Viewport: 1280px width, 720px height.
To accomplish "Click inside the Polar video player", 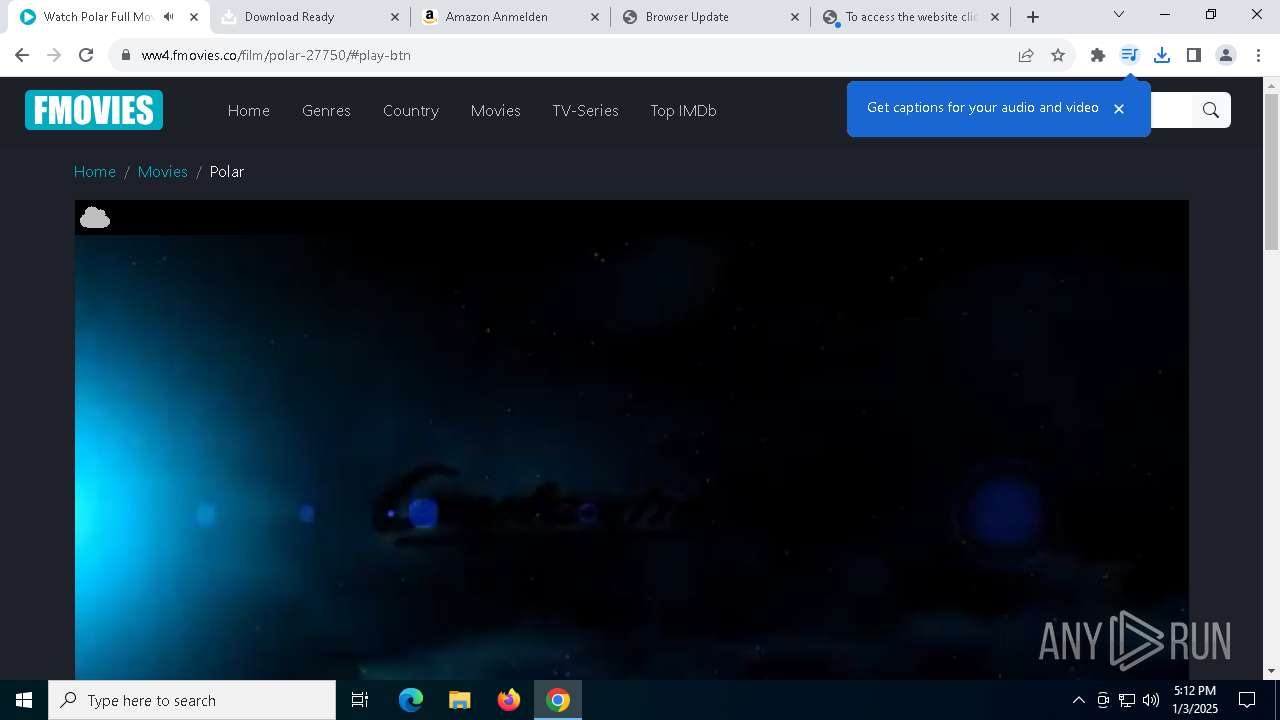I will [x=632, y=440].
